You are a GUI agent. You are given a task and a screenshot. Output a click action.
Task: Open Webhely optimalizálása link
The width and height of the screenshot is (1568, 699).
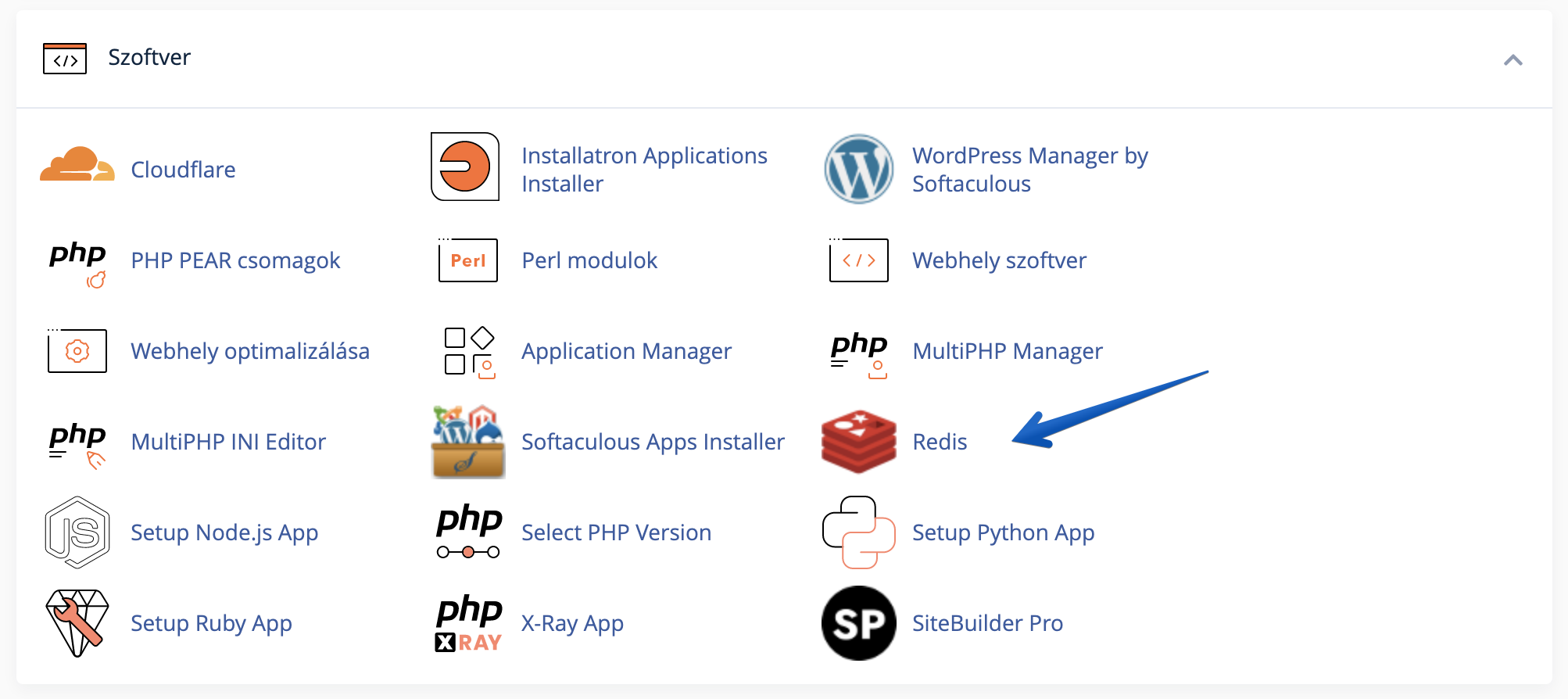250,351
